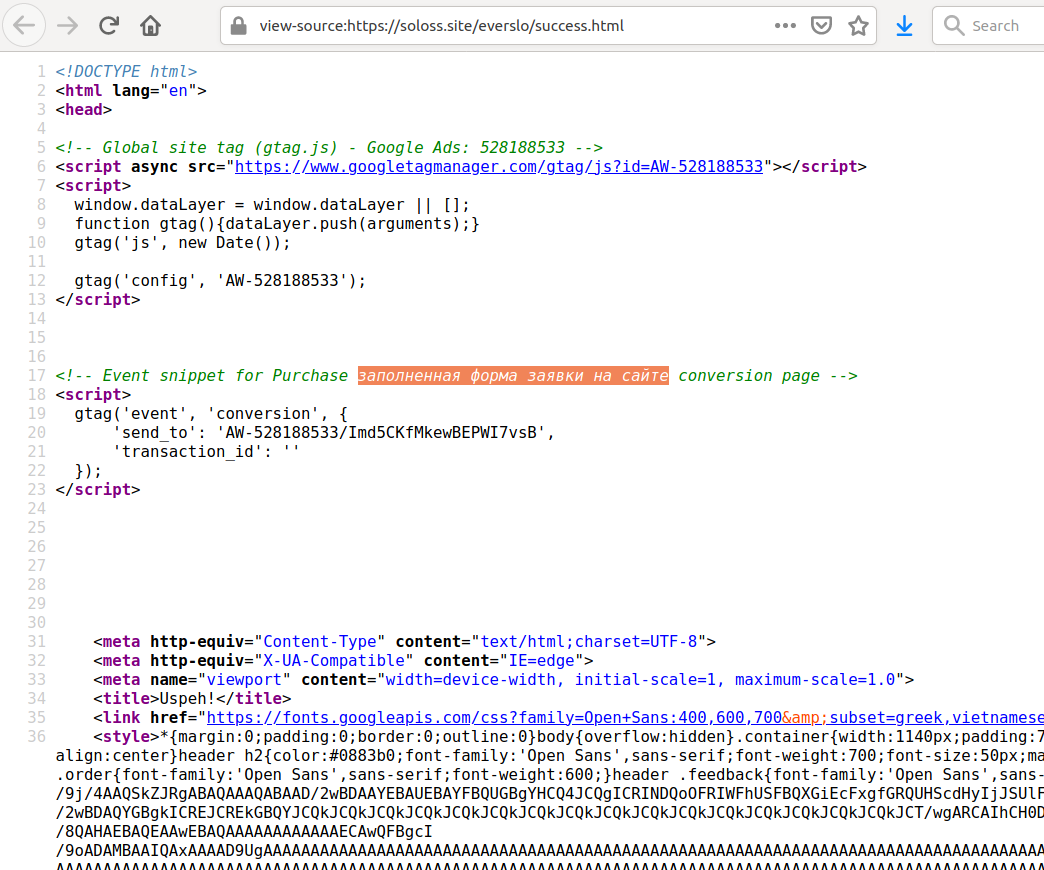1044x870 pixels.
Task: Click the gtag('config', 'AW-528188533') line
Action: [x=220, y=280]
